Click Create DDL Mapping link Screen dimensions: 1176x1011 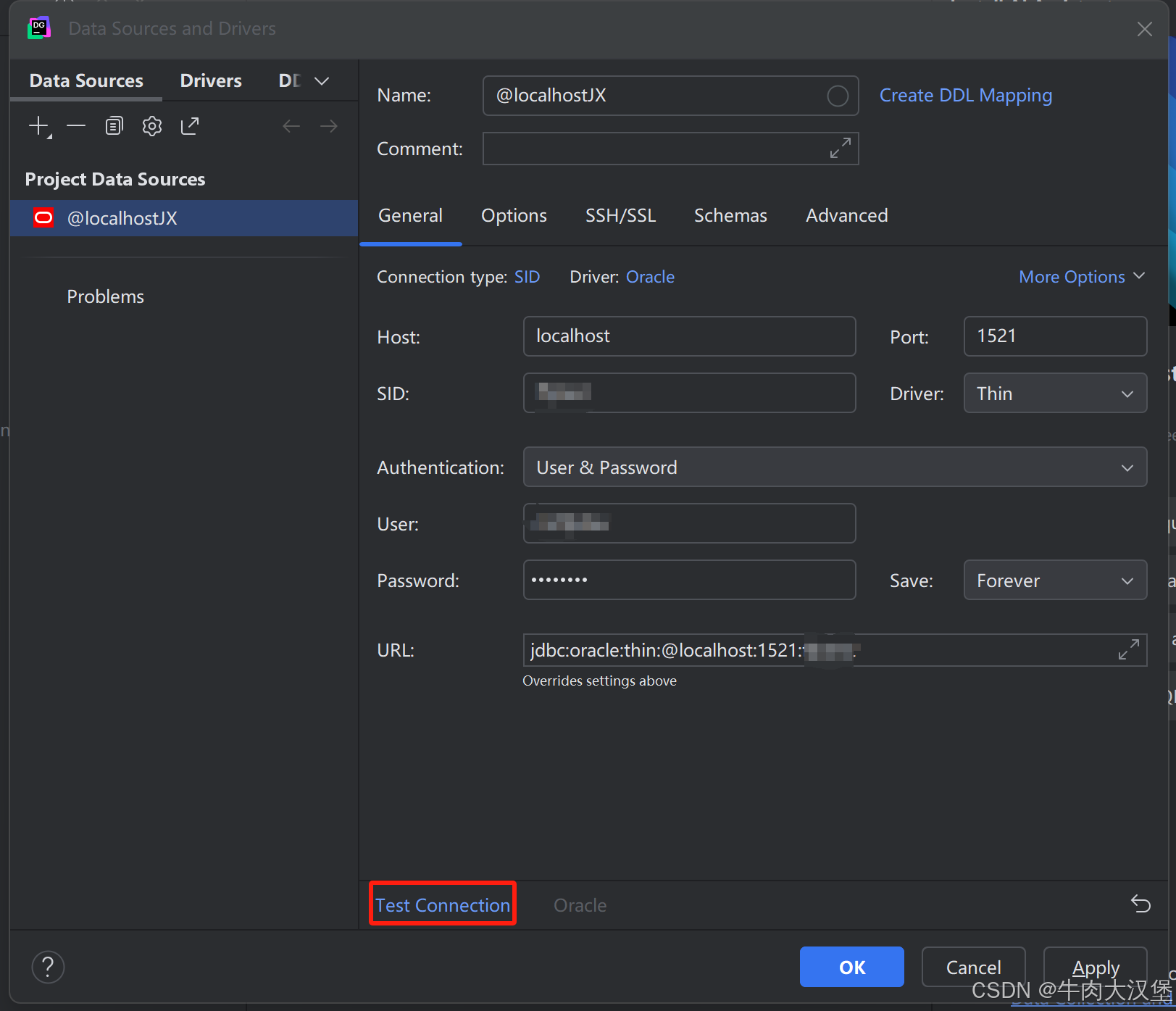pos(965,96)
